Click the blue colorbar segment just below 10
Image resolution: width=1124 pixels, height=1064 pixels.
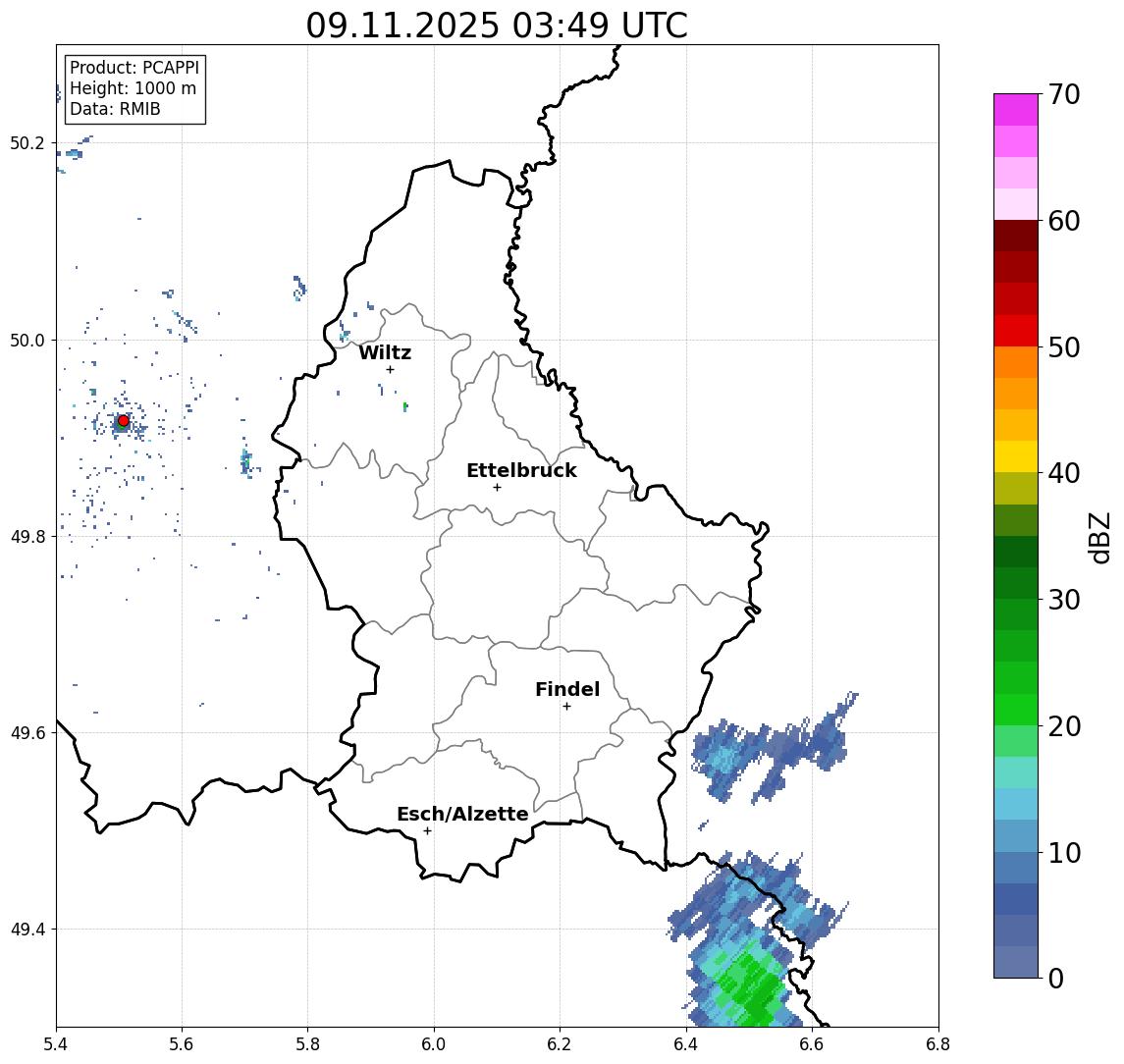coord(1016,867)
